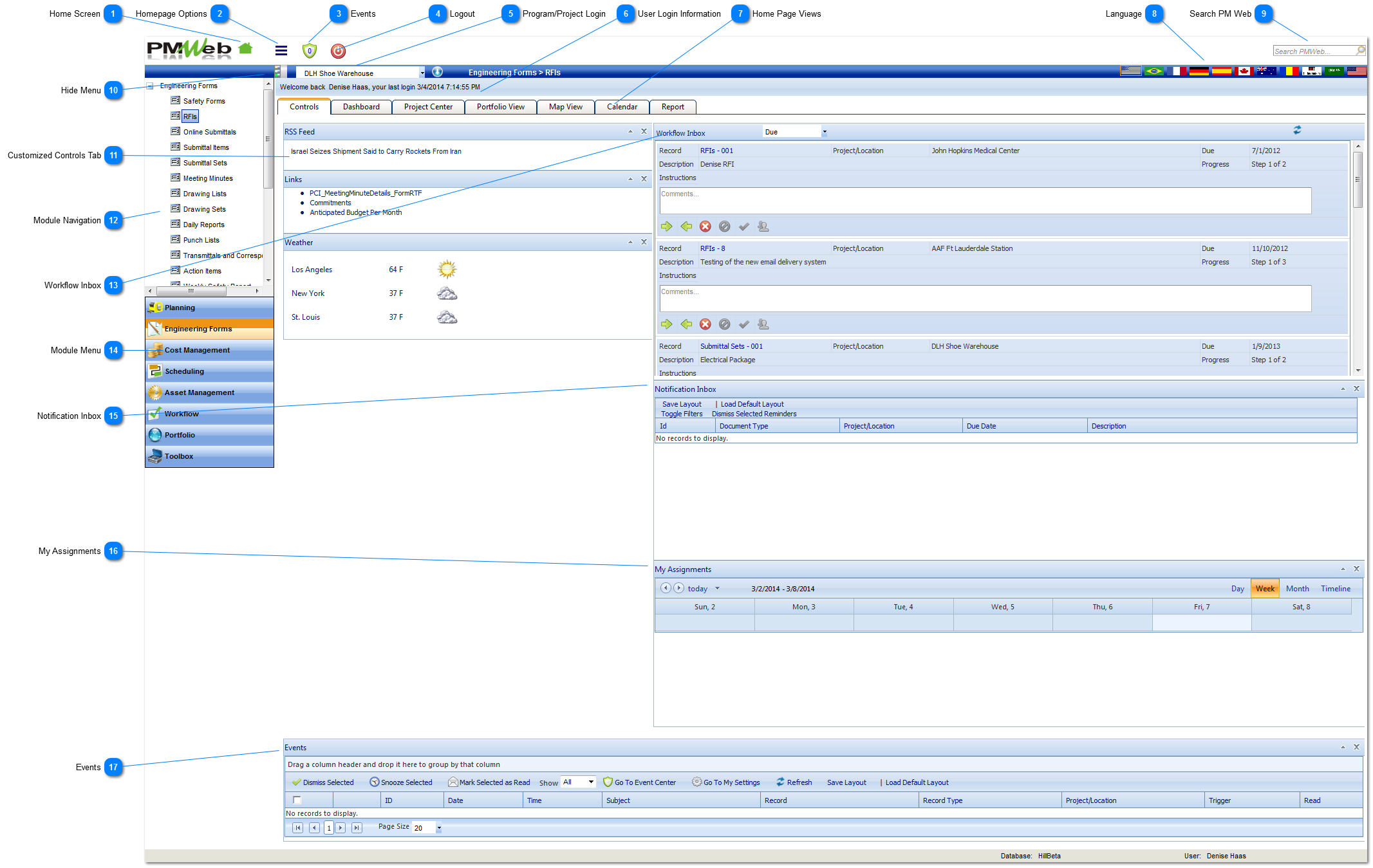Click into the Search PMWeb field

click(1314, 51)
